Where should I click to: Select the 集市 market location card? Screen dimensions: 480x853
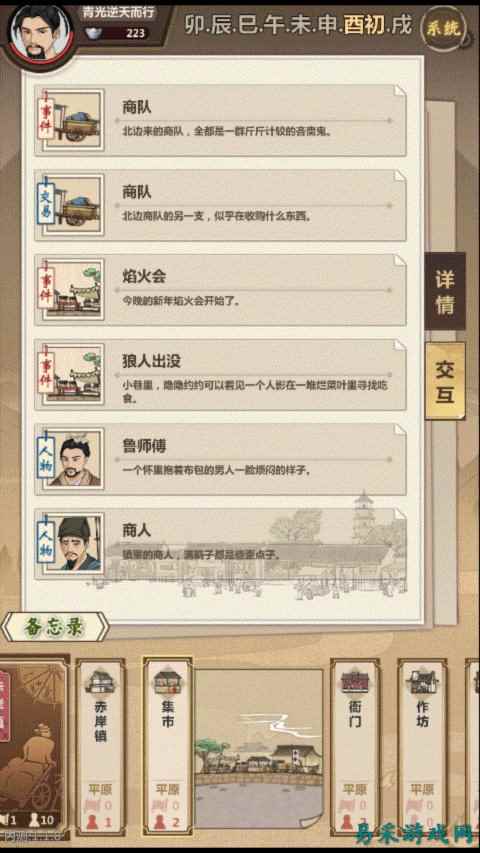tap(167, 746)
